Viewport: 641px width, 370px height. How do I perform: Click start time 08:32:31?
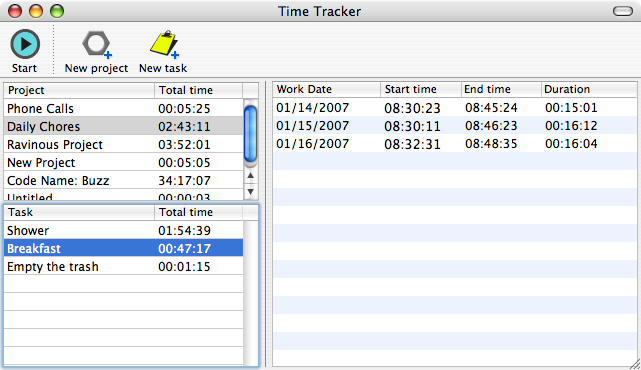412,144
